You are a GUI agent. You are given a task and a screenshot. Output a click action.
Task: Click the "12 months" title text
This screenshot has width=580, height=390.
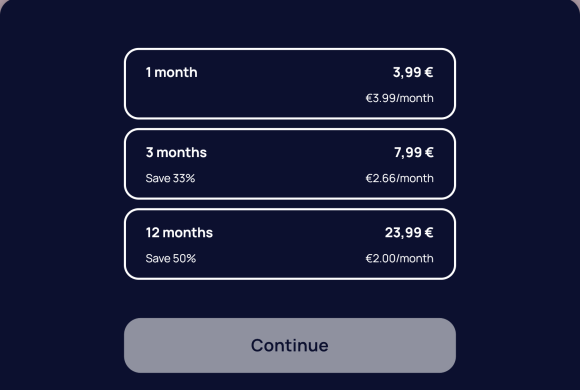pos(179,233)
